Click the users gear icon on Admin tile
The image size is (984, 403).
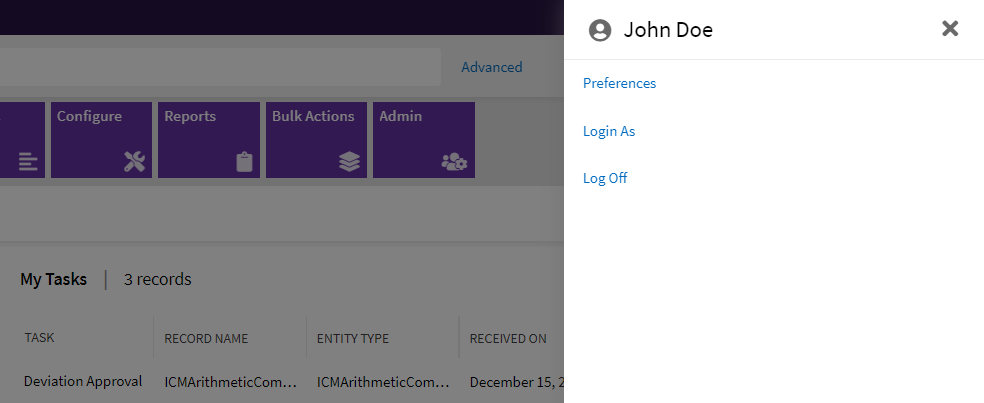454,162
